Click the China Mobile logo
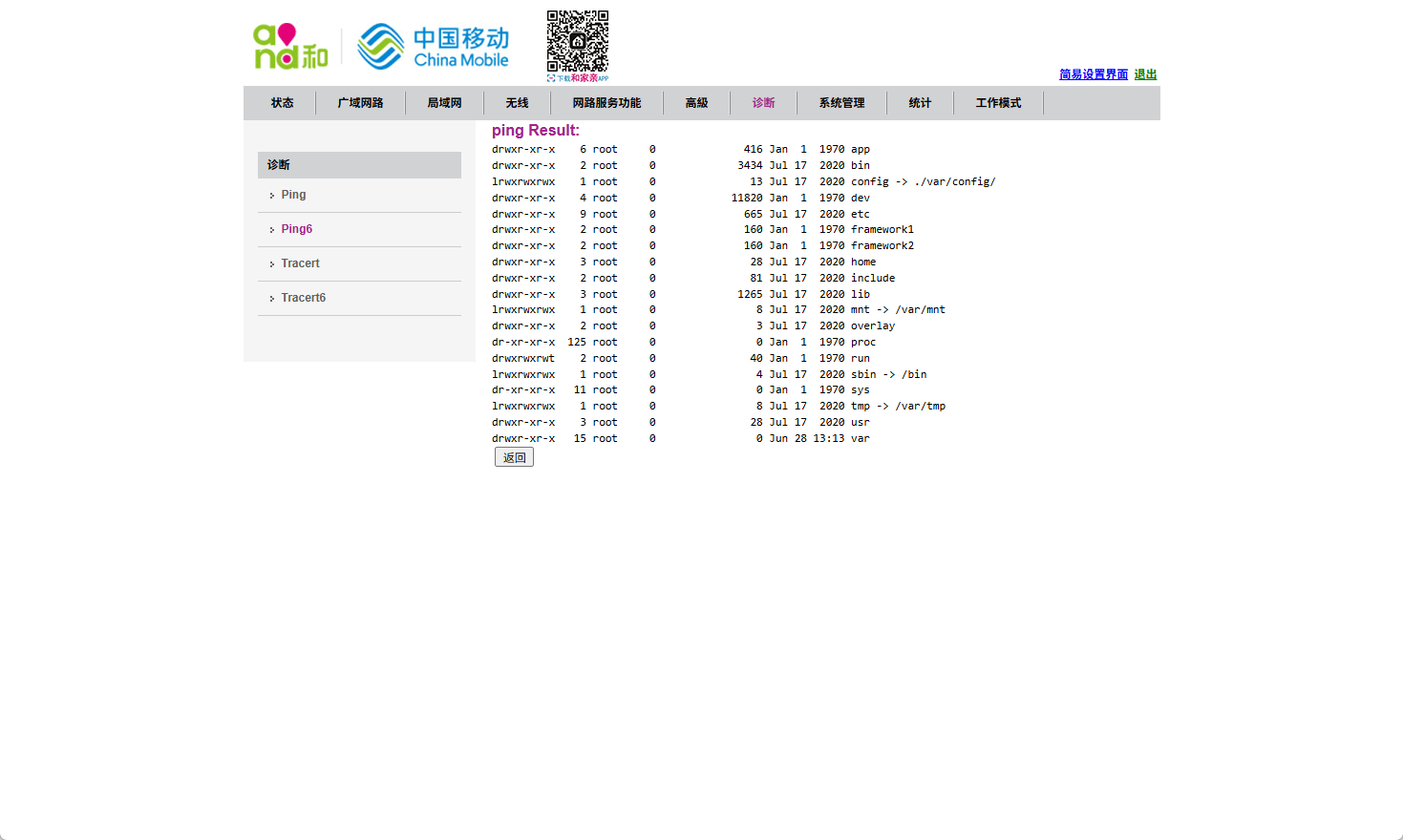 434,47
